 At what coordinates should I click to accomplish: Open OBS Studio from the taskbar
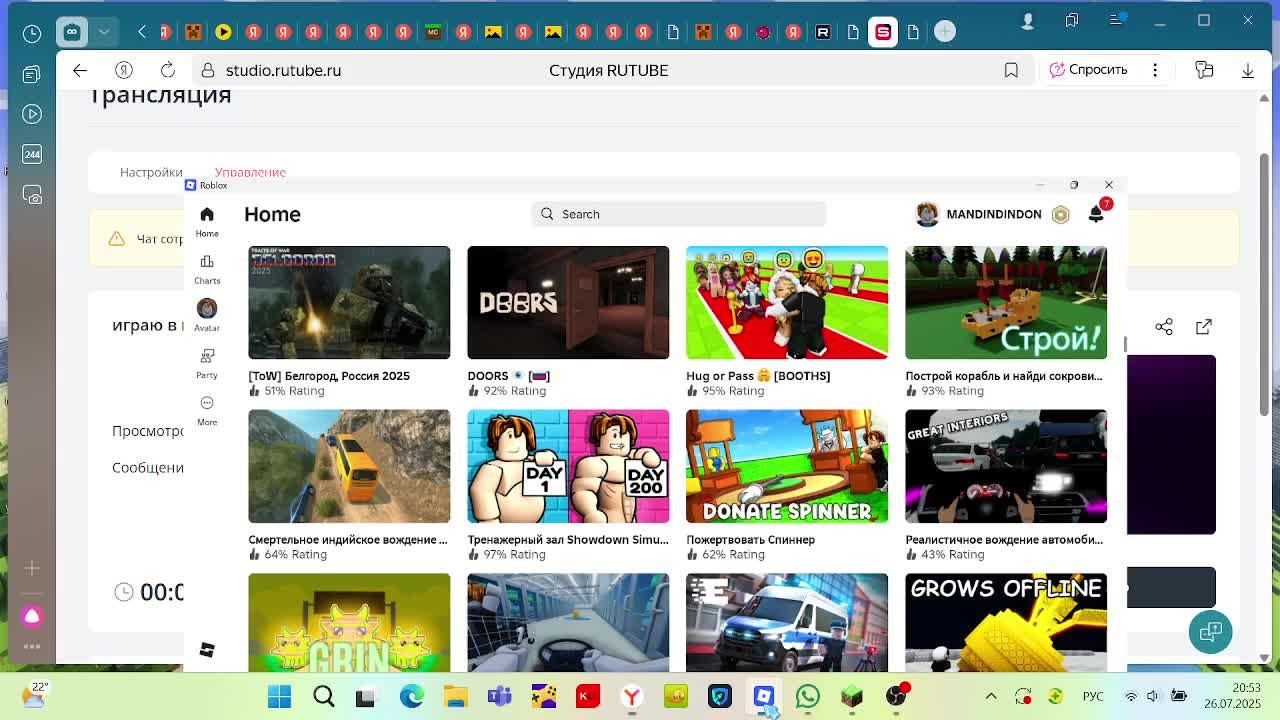tap(896, 696)
